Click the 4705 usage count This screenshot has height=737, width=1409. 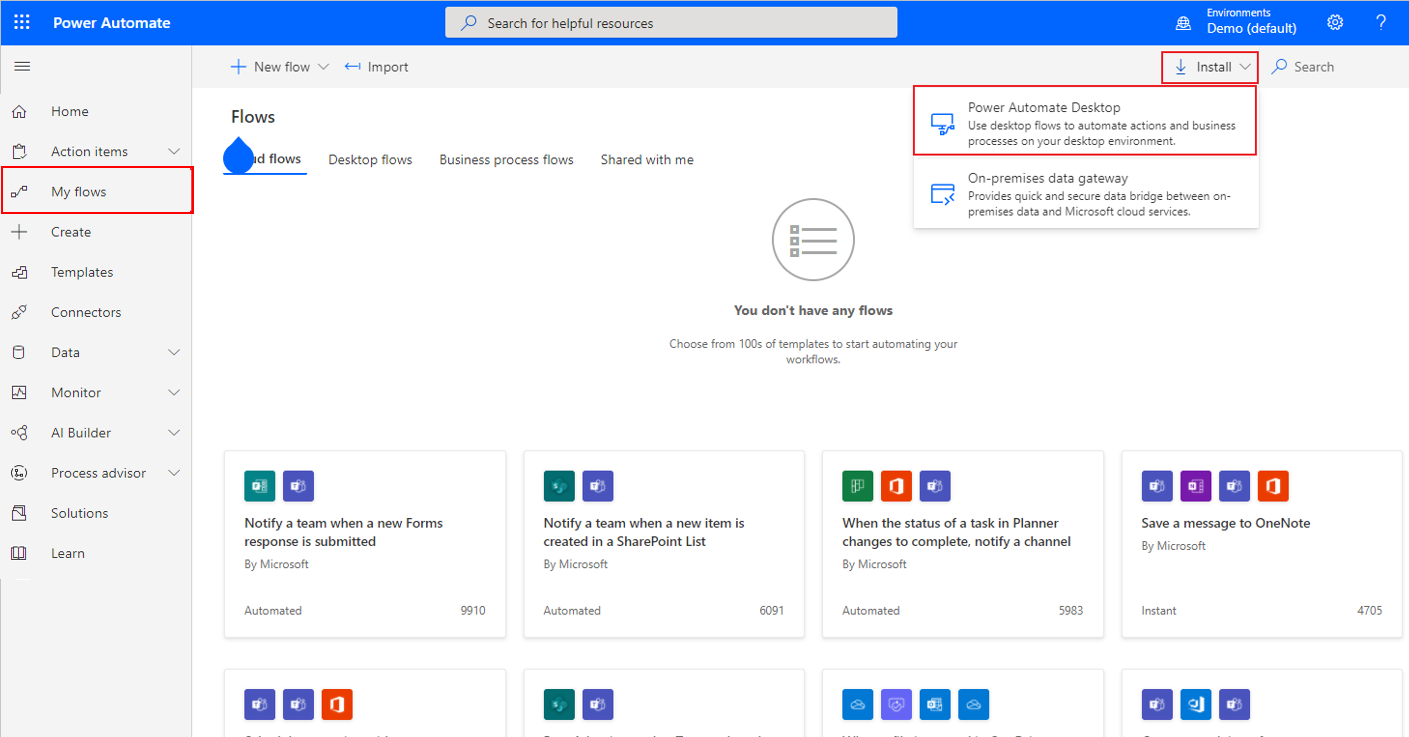coord(1370,610)
